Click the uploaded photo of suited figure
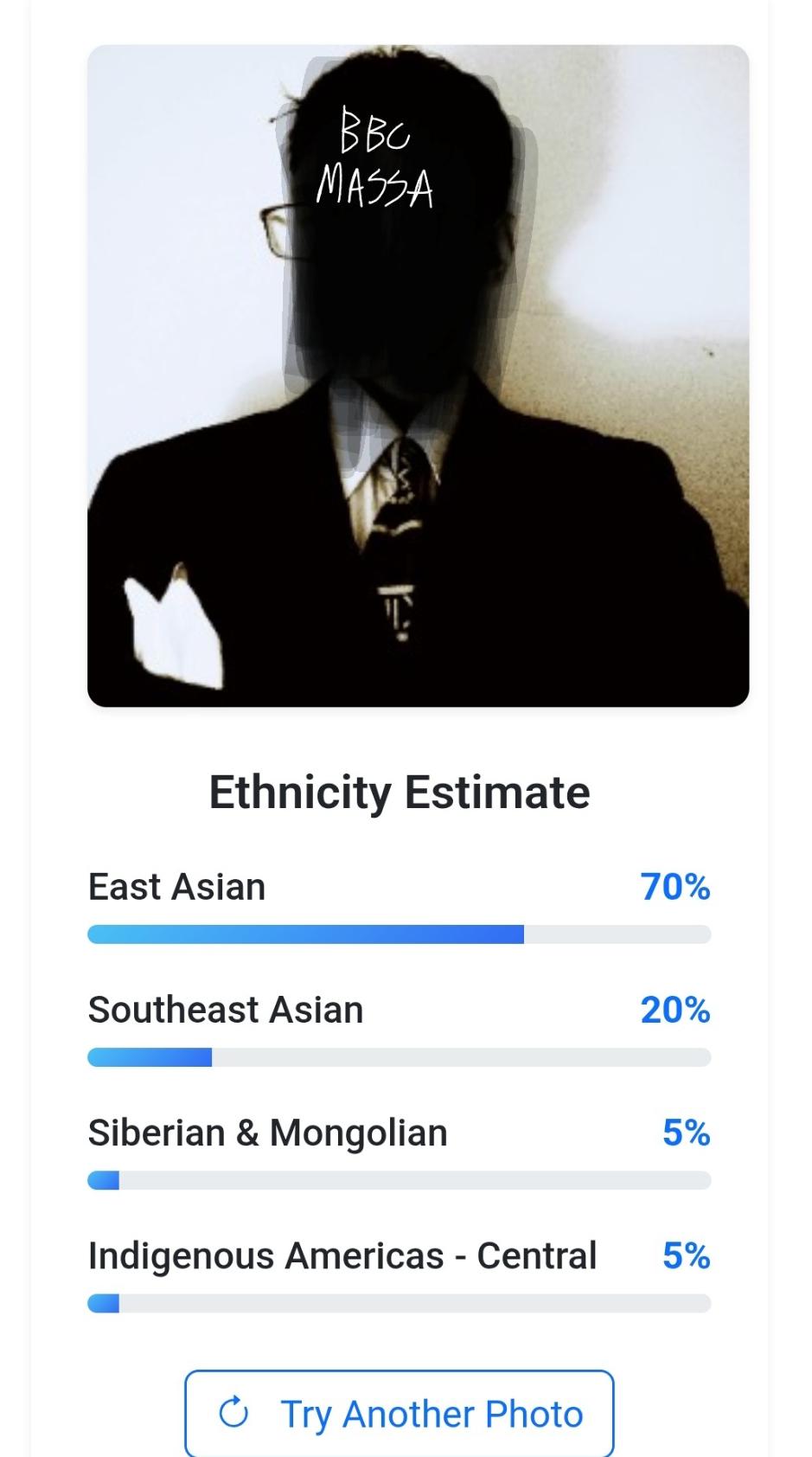Viewport: 812px width, 1457px height. (418, 375)
